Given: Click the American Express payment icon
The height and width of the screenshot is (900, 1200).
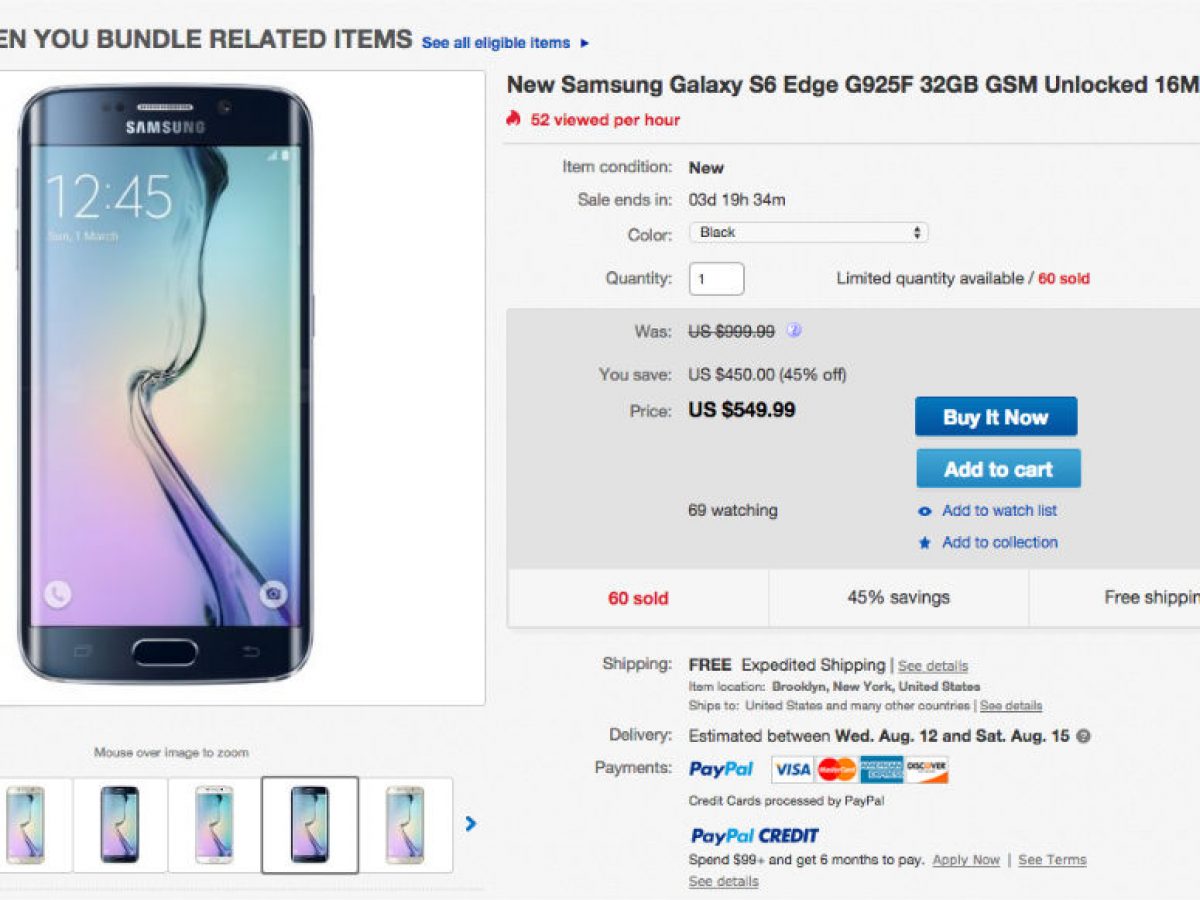Looking at the screenshot, I should click(881, 769).
